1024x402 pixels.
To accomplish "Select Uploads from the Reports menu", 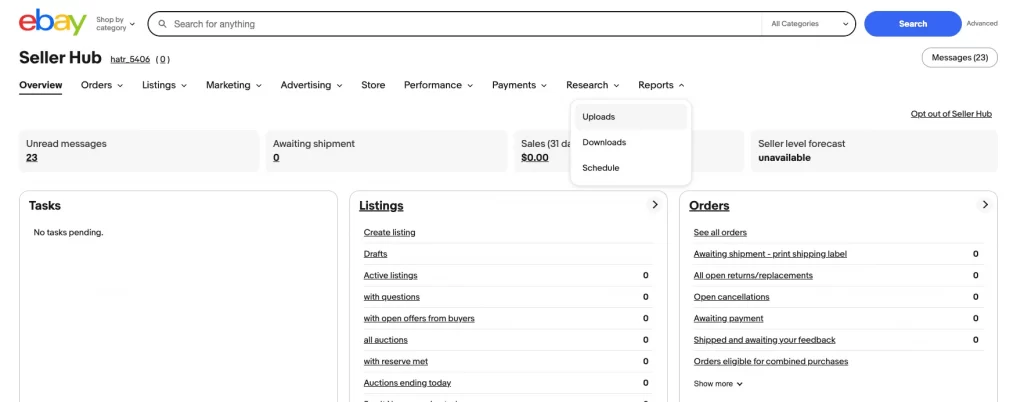I will (x=631, y=117).
